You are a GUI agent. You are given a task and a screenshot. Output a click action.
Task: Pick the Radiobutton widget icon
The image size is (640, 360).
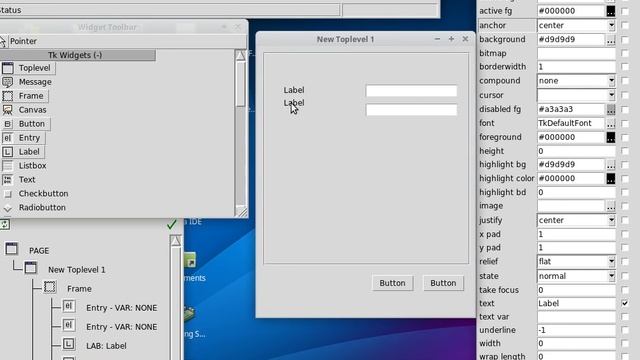8,208
